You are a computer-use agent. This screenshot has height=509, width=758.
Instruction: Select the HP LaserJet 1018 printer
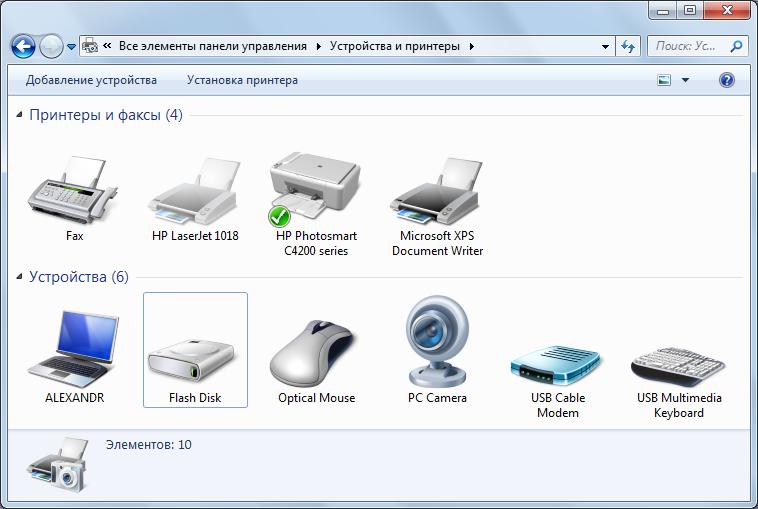tap(195, 190)
